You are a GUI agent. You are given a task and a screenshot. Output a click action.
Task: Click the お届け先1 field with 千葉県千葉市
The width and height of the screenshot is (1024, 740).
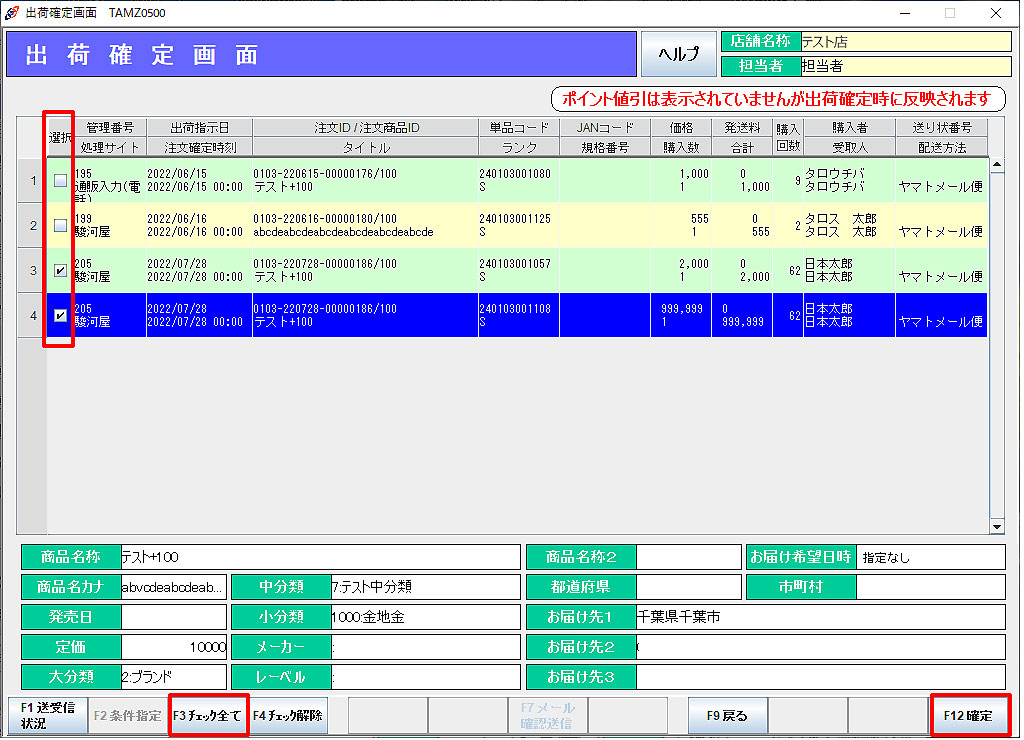[820, 617]
